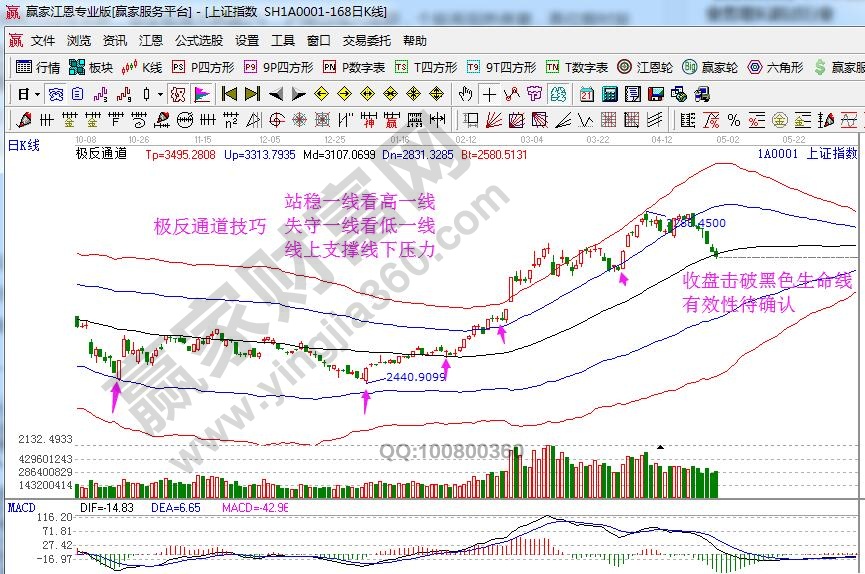Click the MACD indicator panel label

[x=22, y=507]
